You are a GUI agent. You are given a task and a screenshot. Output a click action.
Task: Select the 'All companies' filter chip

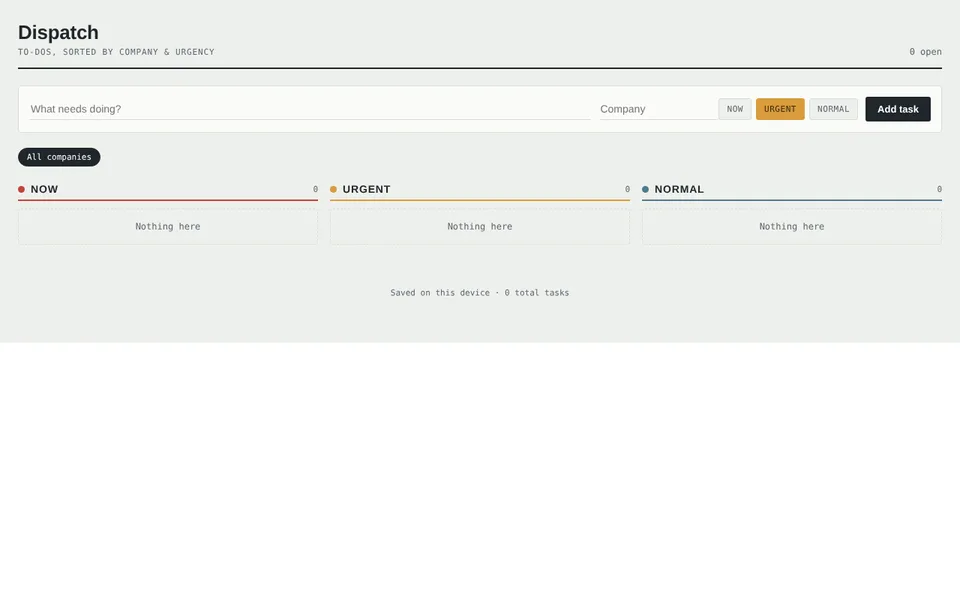[59, 157]
